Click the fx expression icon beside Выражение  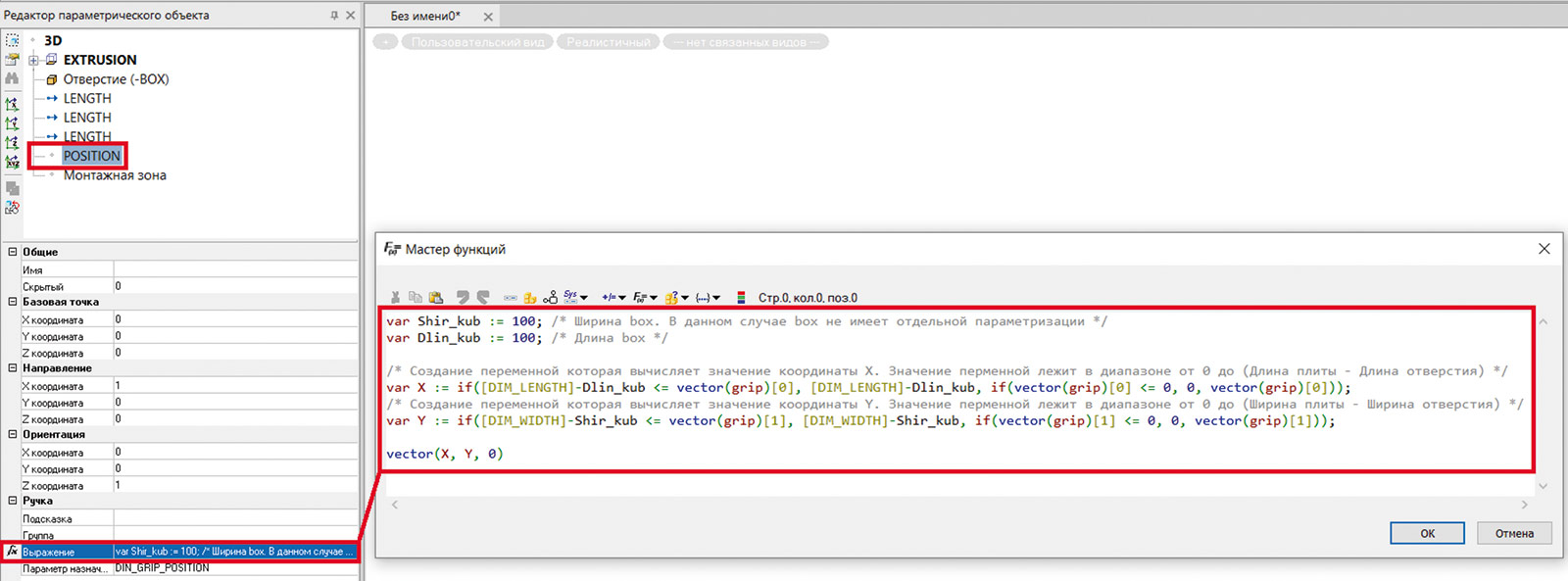(12, 552)
